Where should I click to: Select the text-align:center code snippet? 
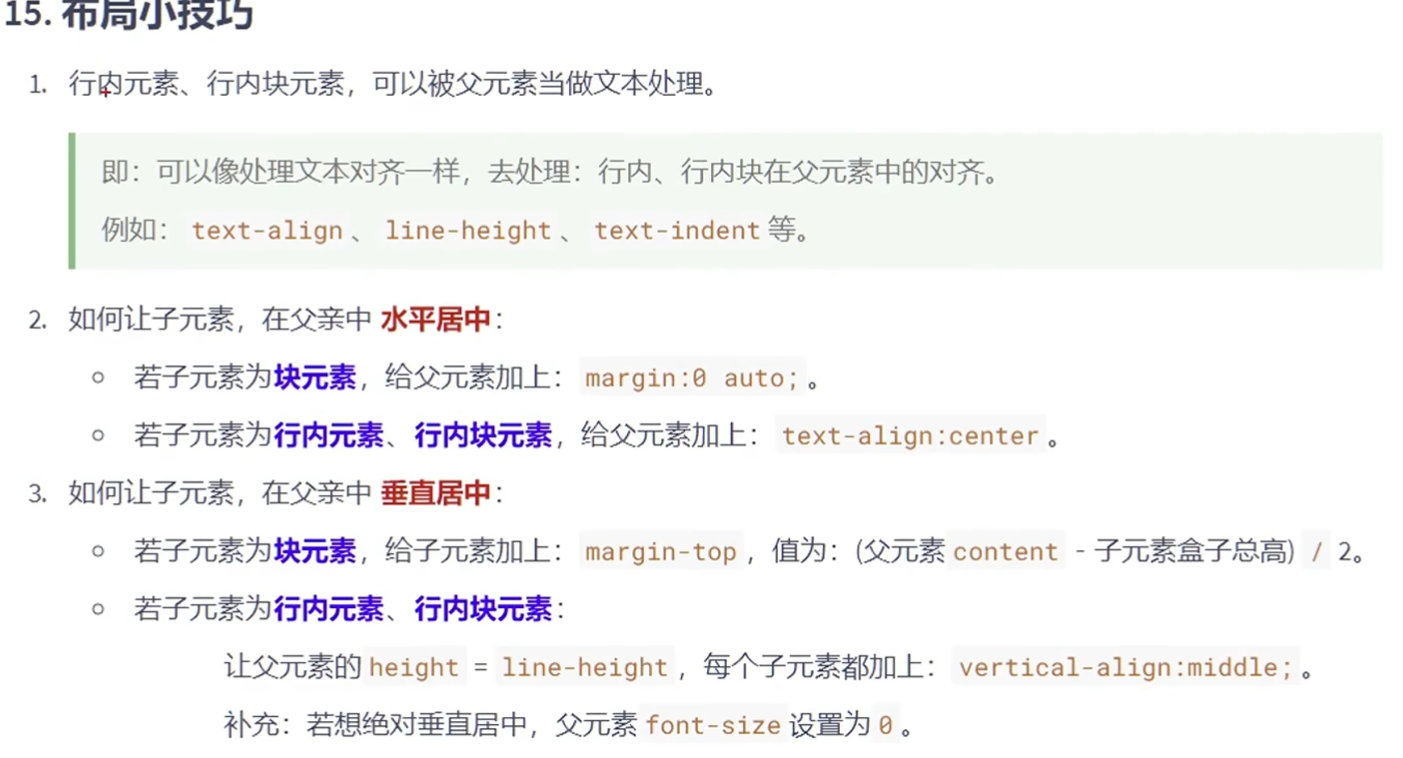(x=910, y=436)
